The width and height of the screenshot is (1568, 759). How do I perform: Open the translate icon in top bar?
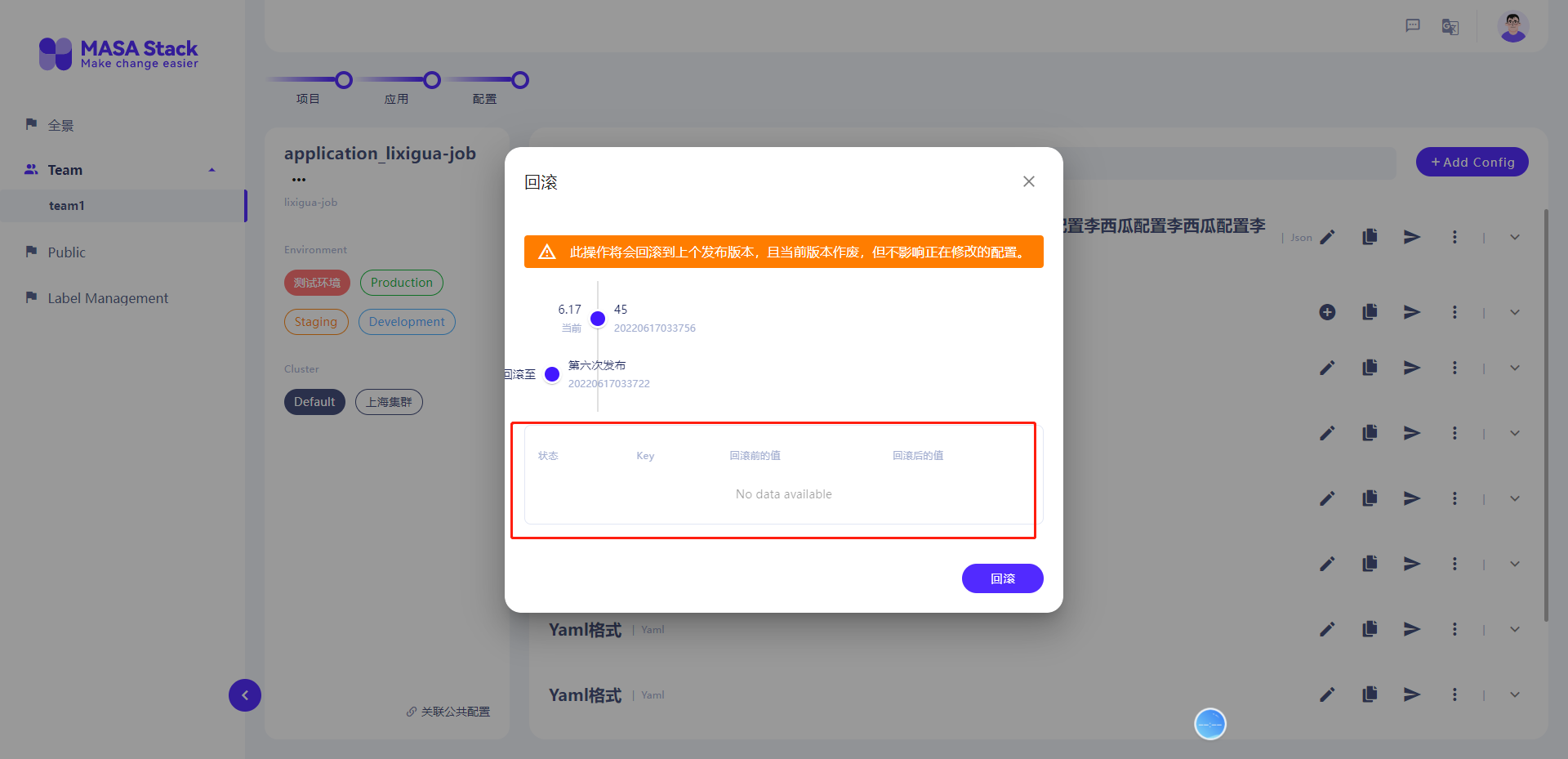point(1450,26)
